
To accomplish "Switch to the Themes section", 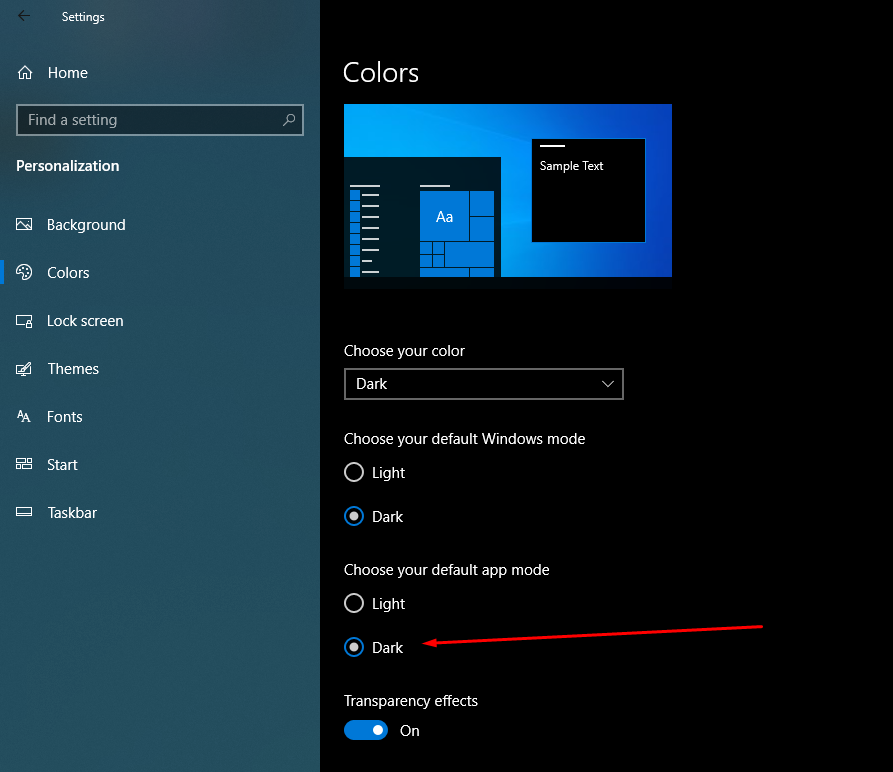I will pyautogui.click(x=73, y=369).
